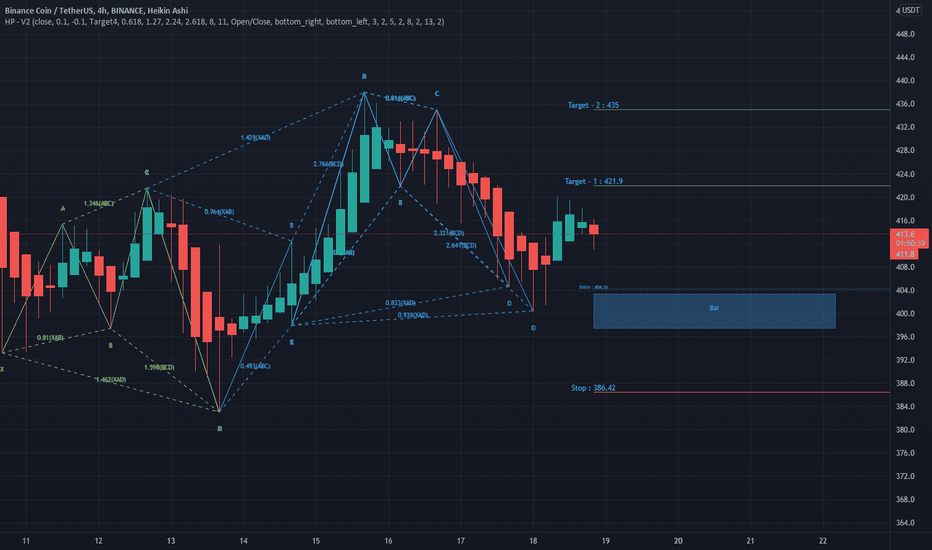The image size is (932, 550).
Task: Select the 1.462(XAD) ratio label
Action: point(111,379)
